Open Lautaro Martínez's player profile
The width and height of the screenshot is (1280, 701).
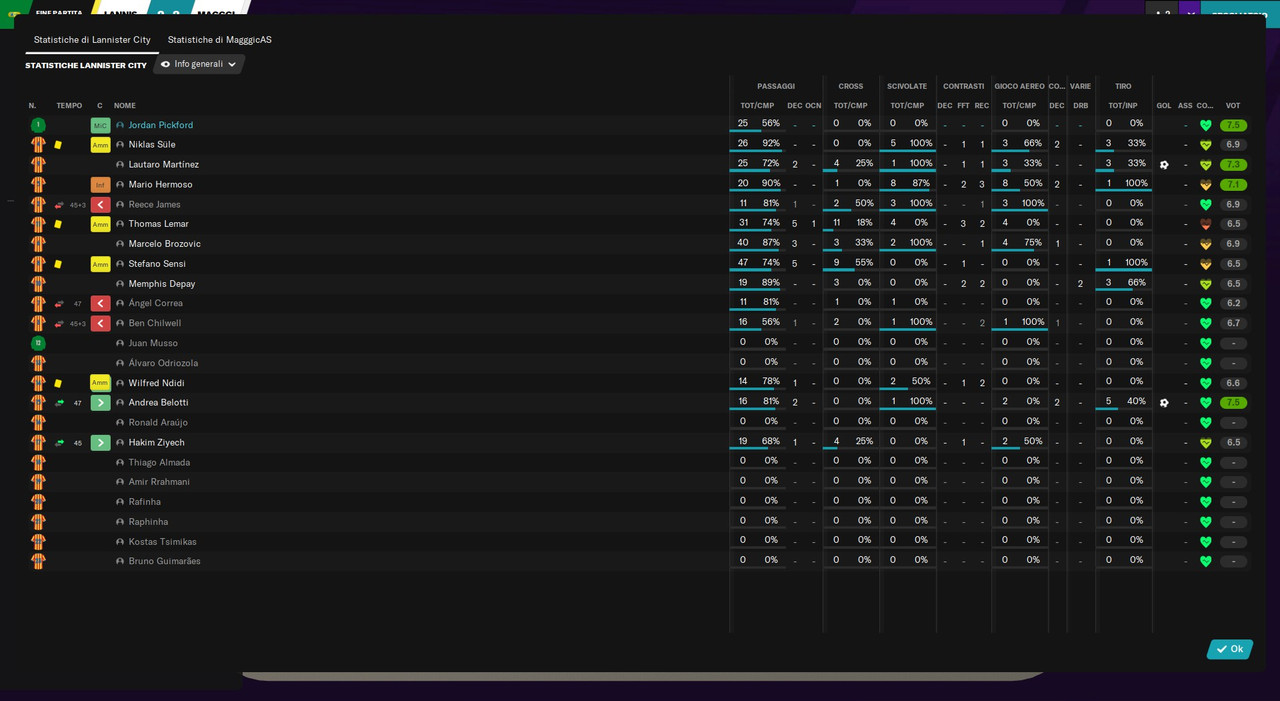click(164, 165)
